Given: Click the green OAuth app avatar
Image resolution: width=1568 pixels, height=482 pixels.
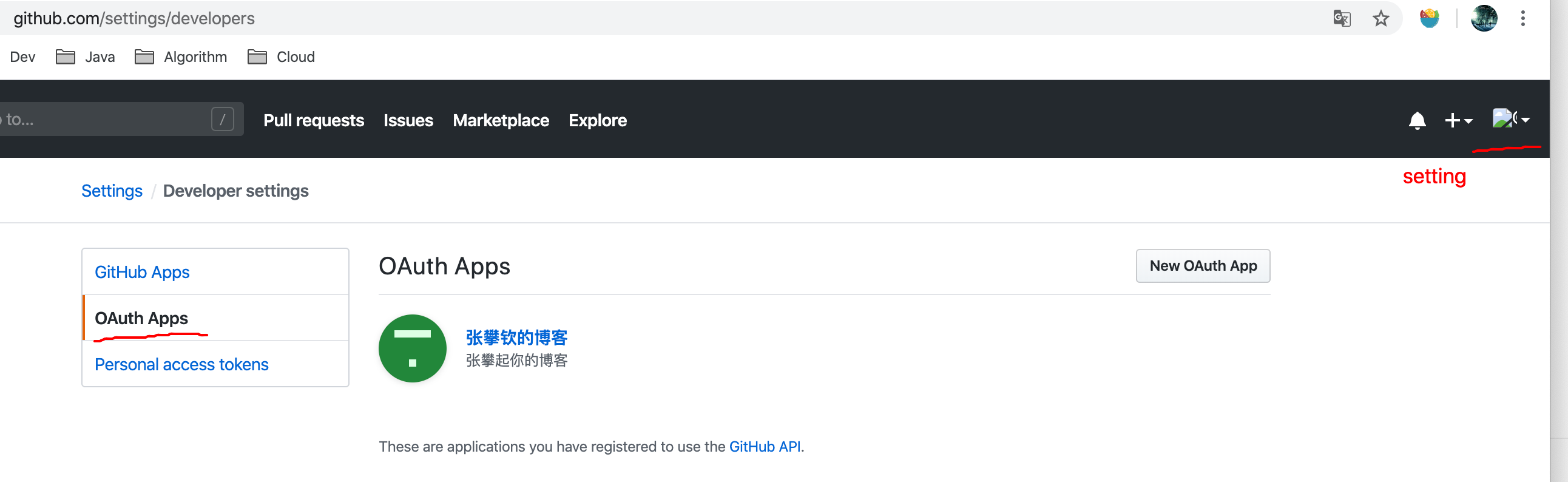Looking at the screenshot, I should click(412, 348).
